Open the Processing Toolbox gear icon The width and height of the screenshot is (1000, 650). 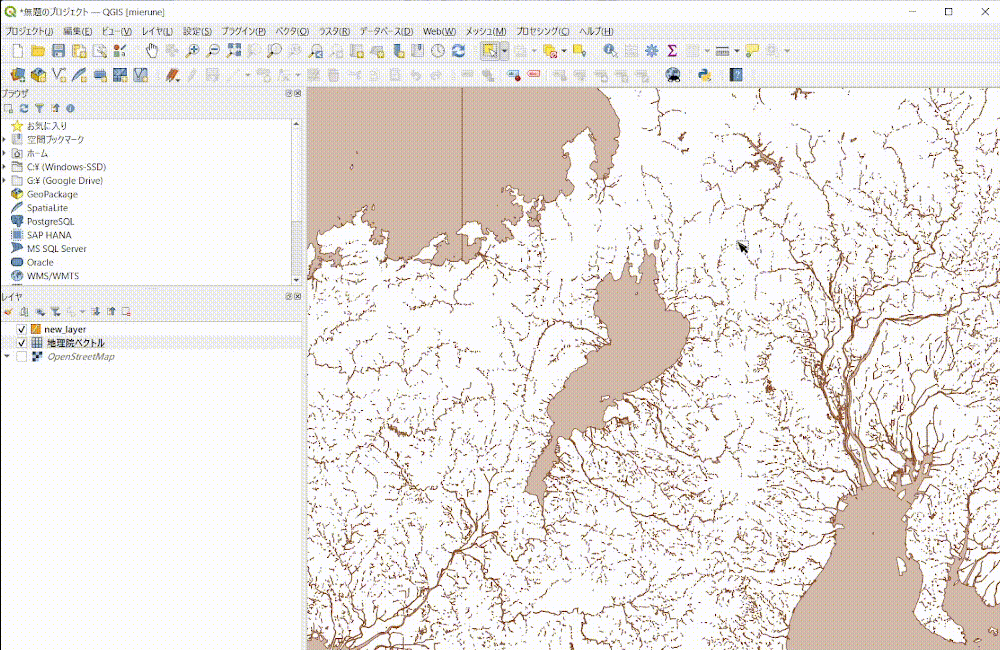[651, 51]
